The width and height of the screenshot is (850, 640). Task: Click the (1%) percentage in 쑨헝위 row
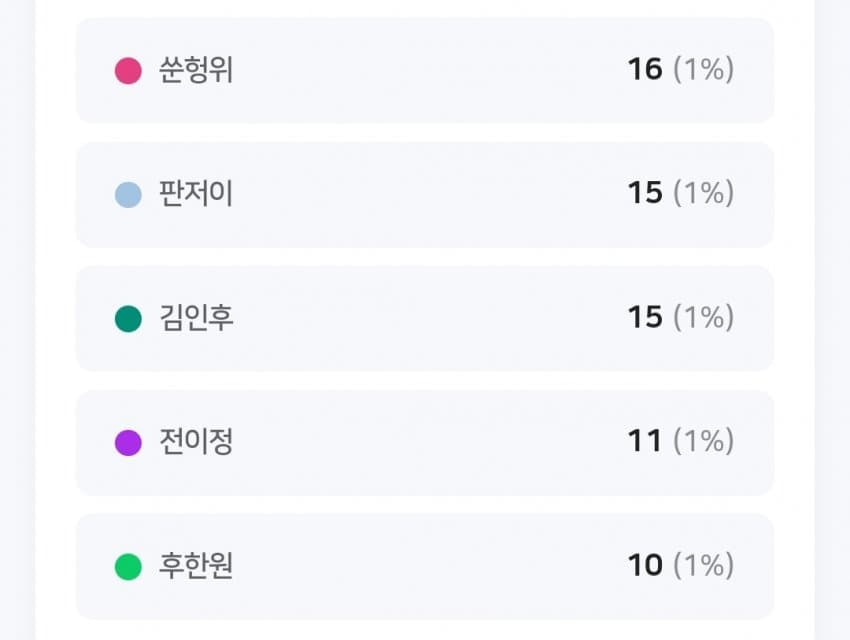point(704,70)
